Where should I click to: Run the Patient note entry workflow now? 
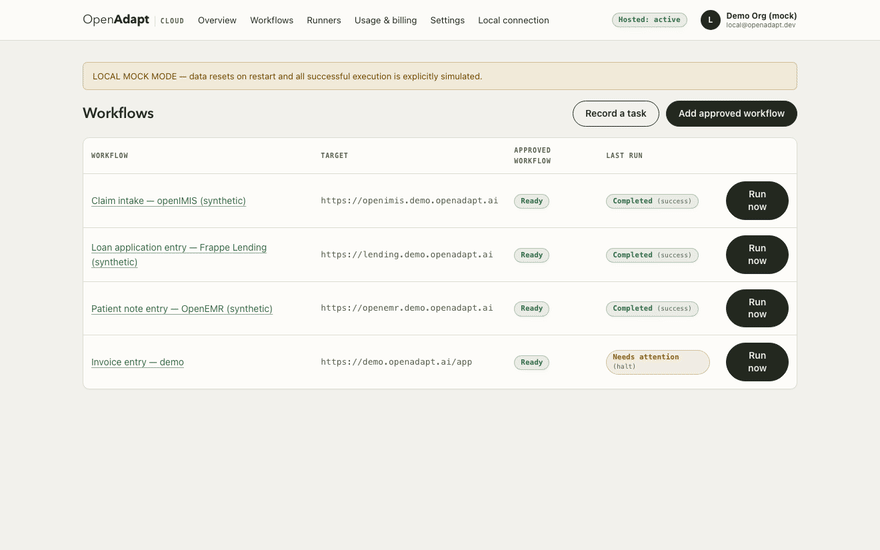pyautogui.click(x=757, y=308)
